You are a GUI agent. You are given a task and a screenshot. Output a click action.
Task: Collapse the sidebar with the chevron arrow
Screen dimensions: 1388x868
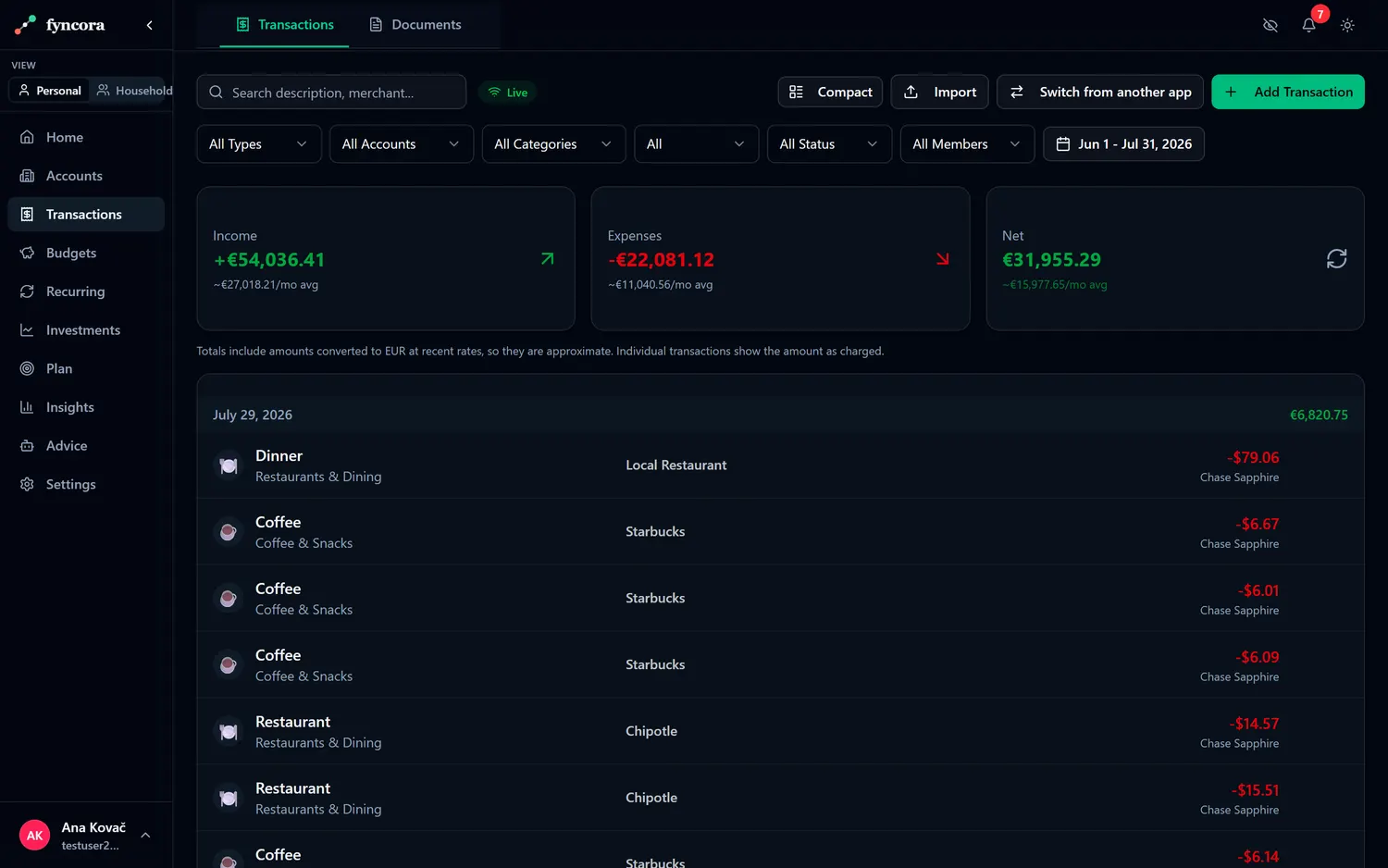[149, 25]
